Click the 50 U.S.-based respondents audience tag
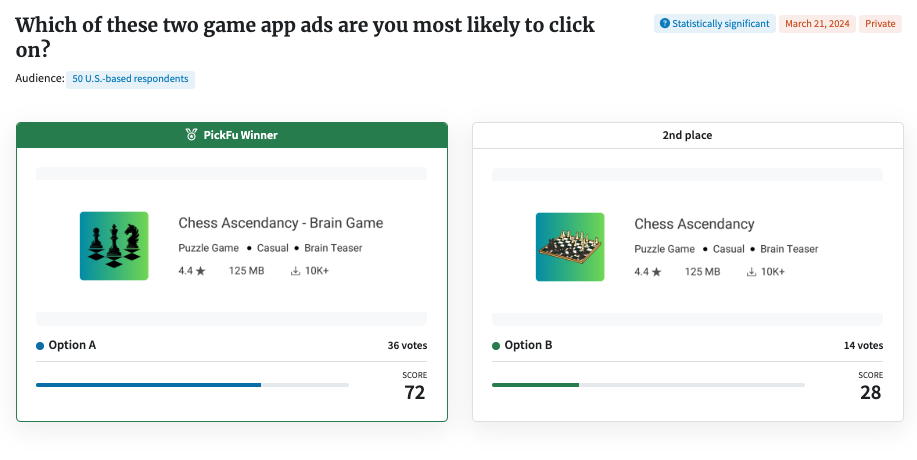917x460 pixels. coord(130,79)
